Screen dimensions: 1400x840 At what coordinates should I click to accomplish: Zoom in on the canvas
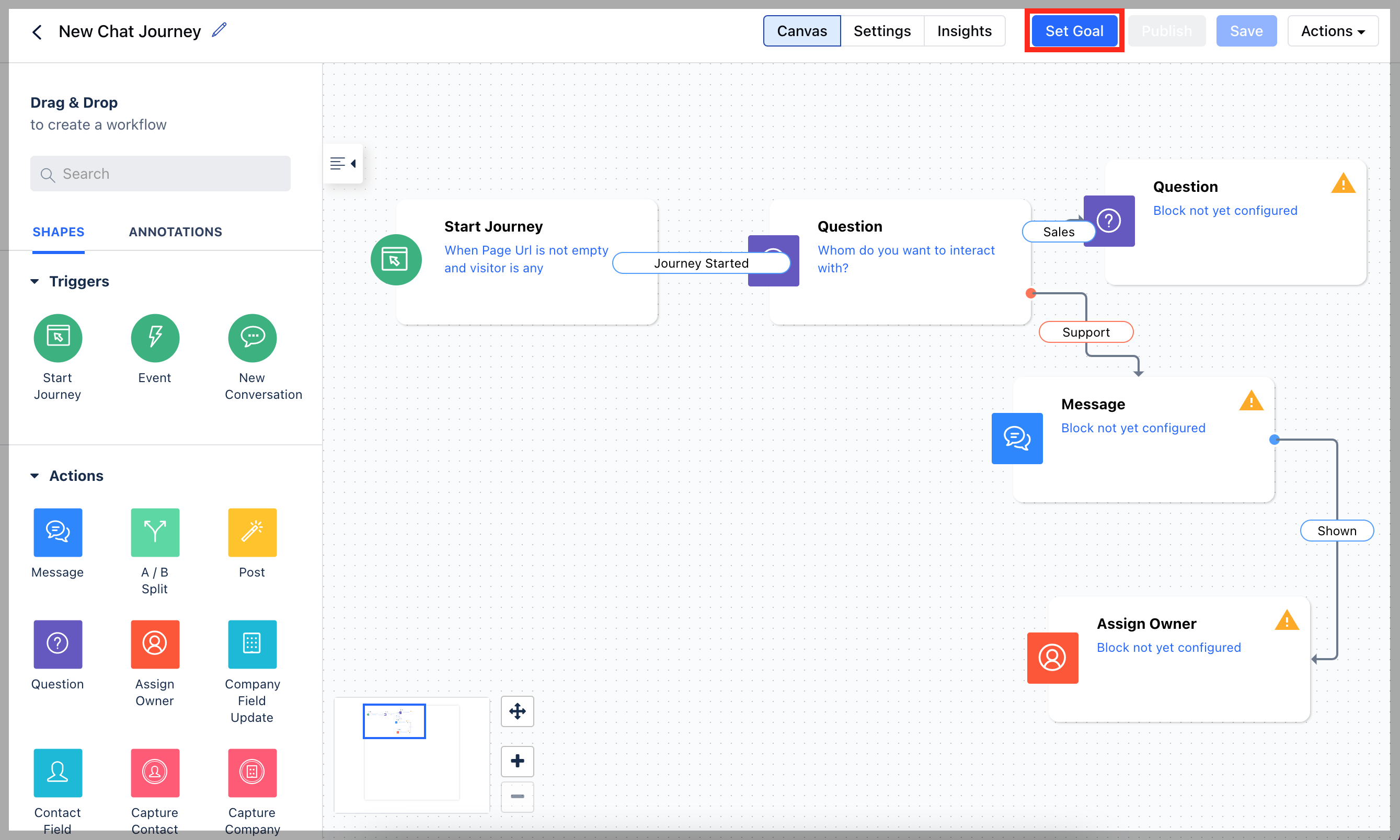coord(517,761)
